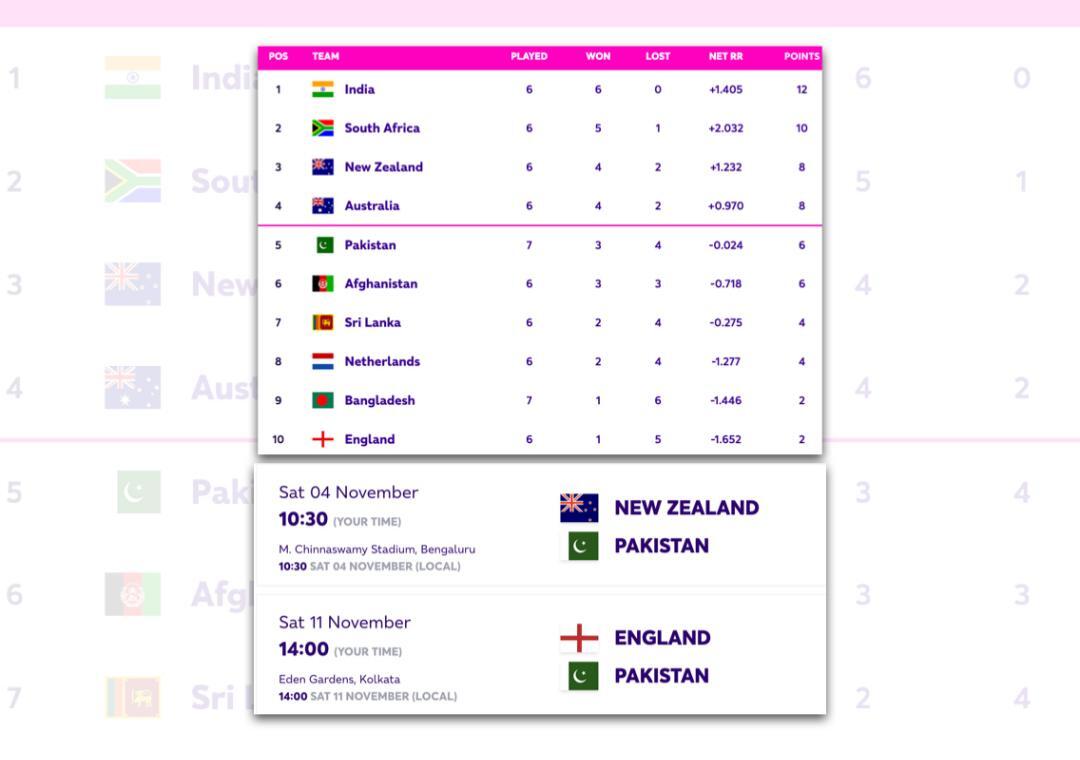Viewport: 1080px width, 760px height.
Task: Click Pakistan flag in standings table
Action: click(324, 245)
